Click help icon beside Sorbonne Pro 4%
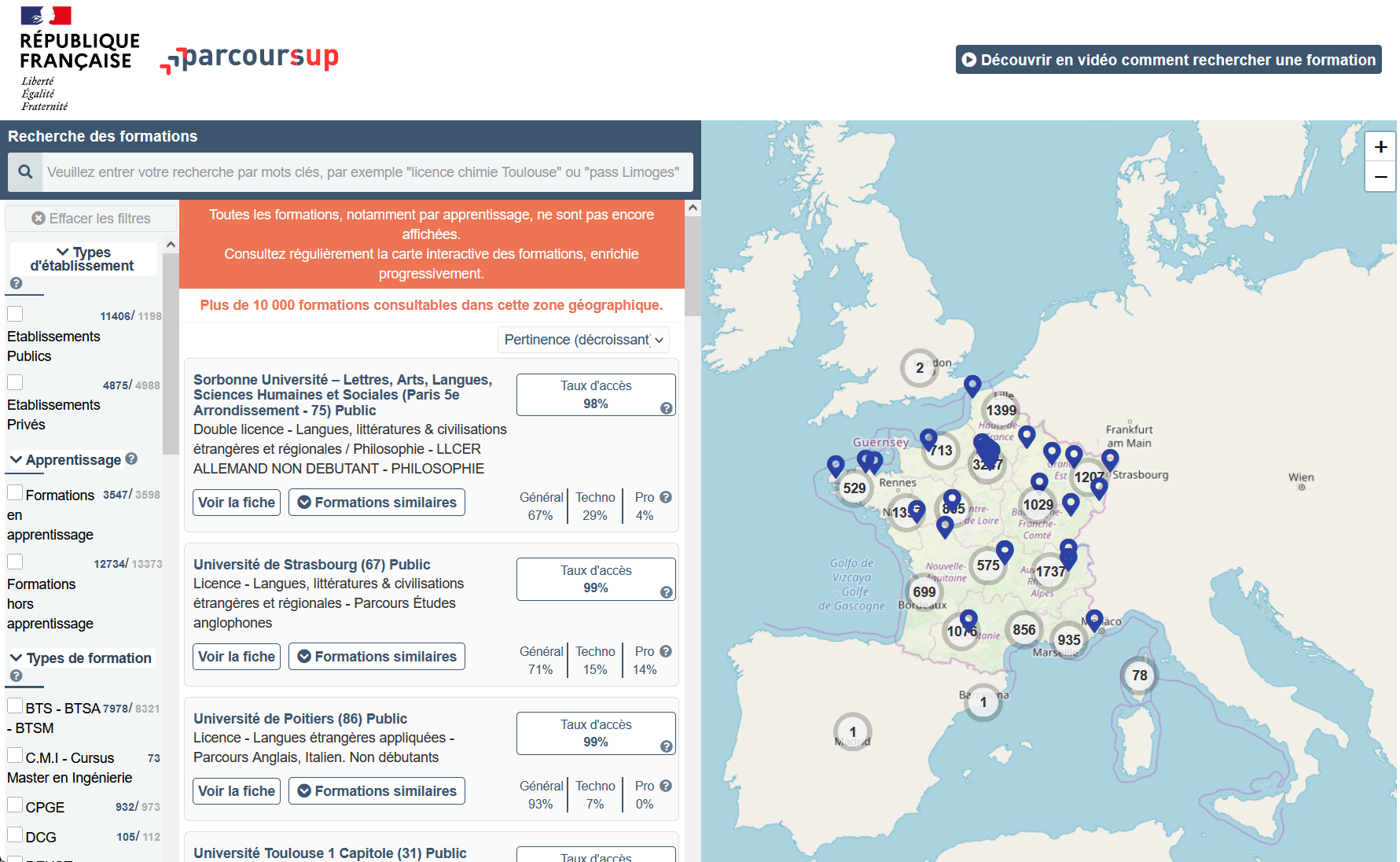Image resolution: width=1400 pixels, height=862 pixels. [x=666, y=497]
